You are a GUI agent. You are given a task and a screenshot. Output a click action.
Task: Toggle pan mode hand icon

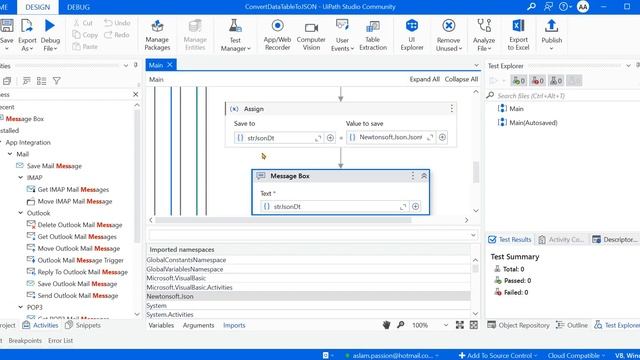[386, 325]
